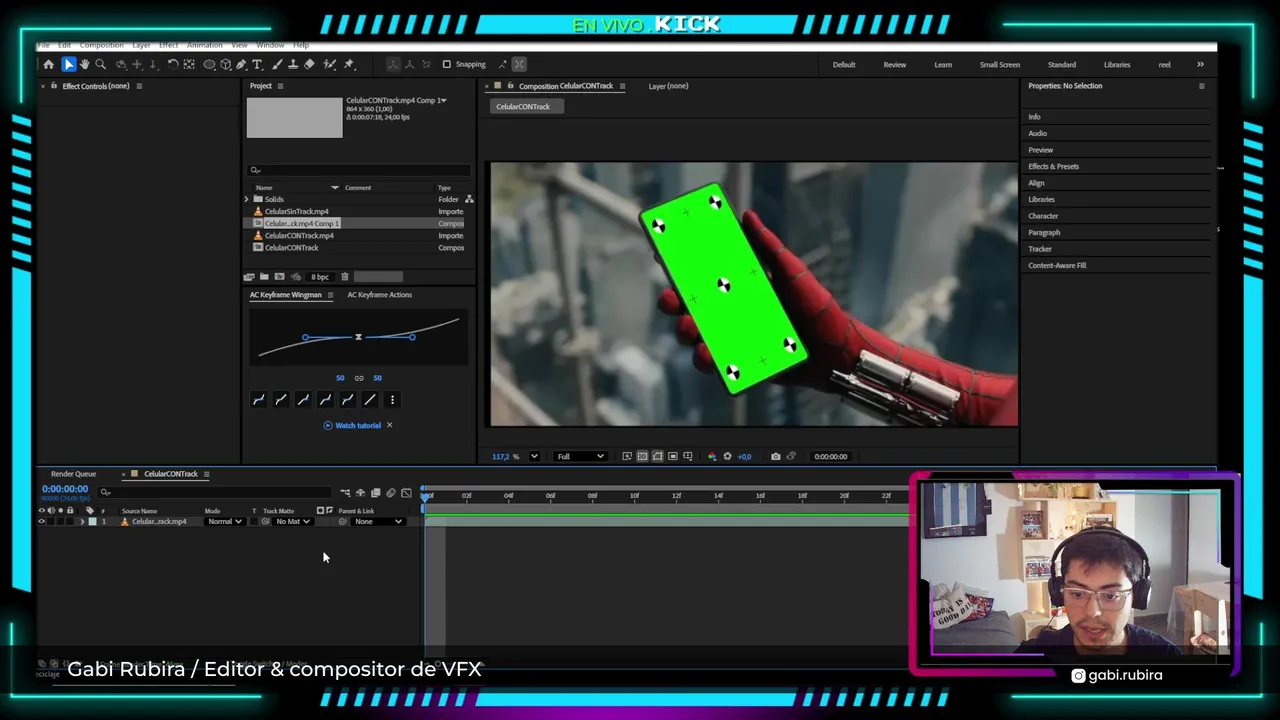Select the Hand tool

[x=84, y=64]
